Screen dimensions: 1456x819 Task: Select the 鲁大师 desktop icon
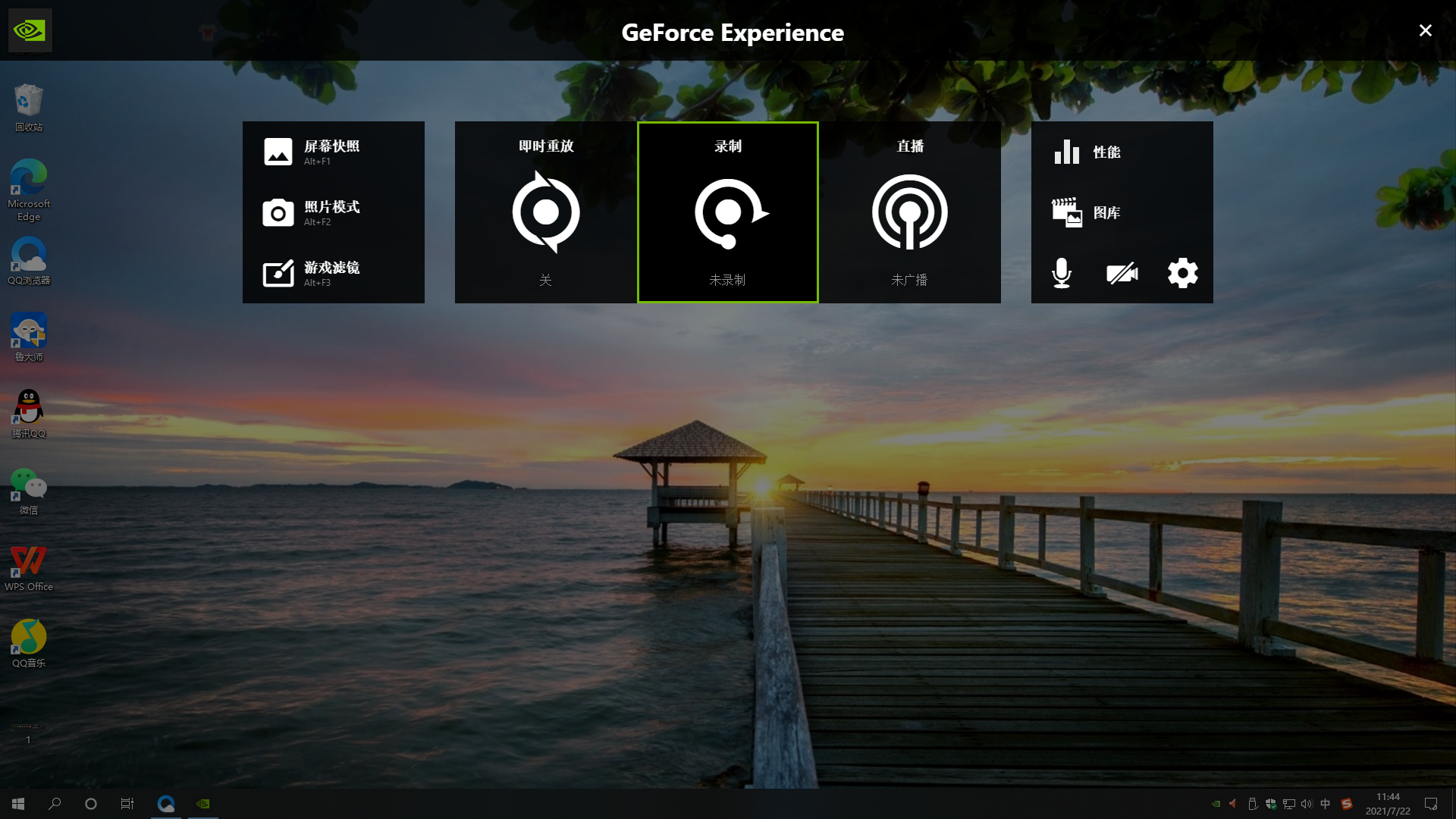click(x=29, y=337)
